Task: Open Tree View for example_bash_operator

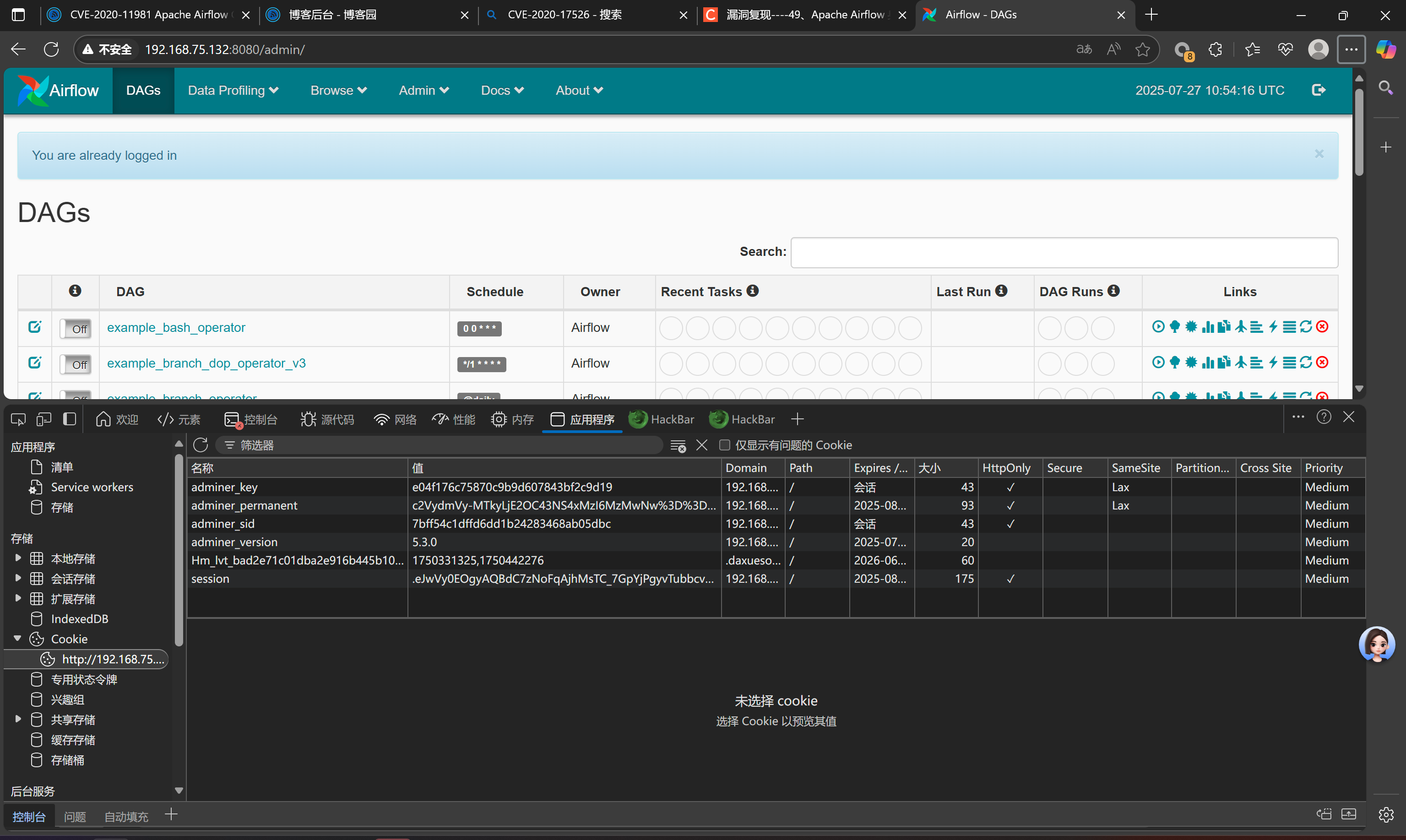Action: click(x=1174, y=326)
